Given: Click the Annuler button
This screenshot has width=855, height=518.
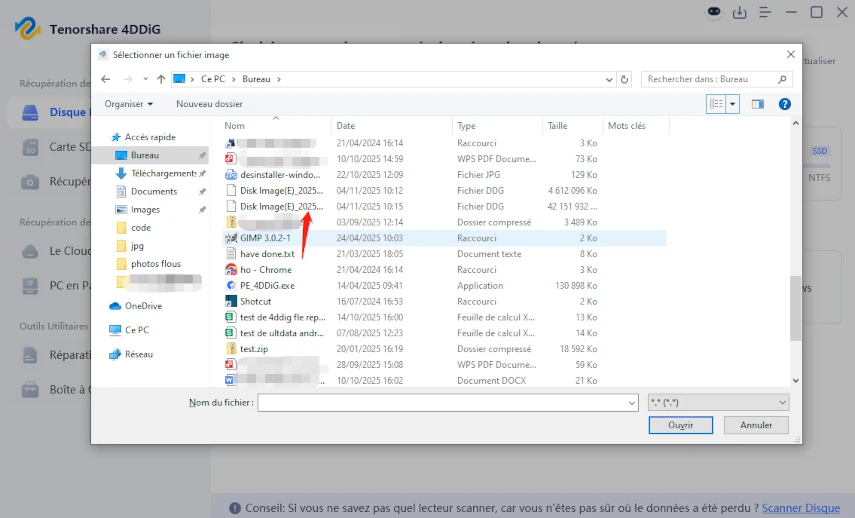Looking at the screenshot, I should tap(756, 425).
